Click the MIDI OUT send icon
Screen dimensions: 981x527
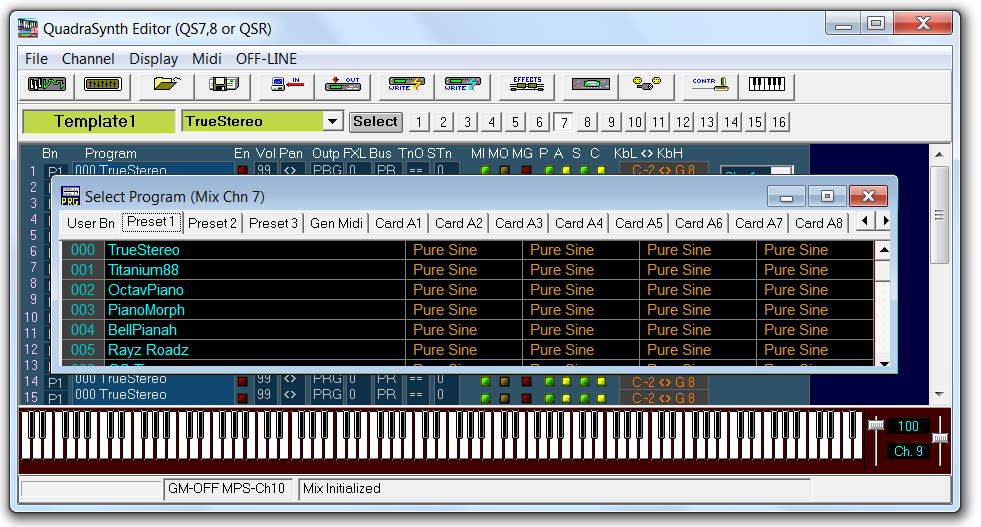point(343,85)
